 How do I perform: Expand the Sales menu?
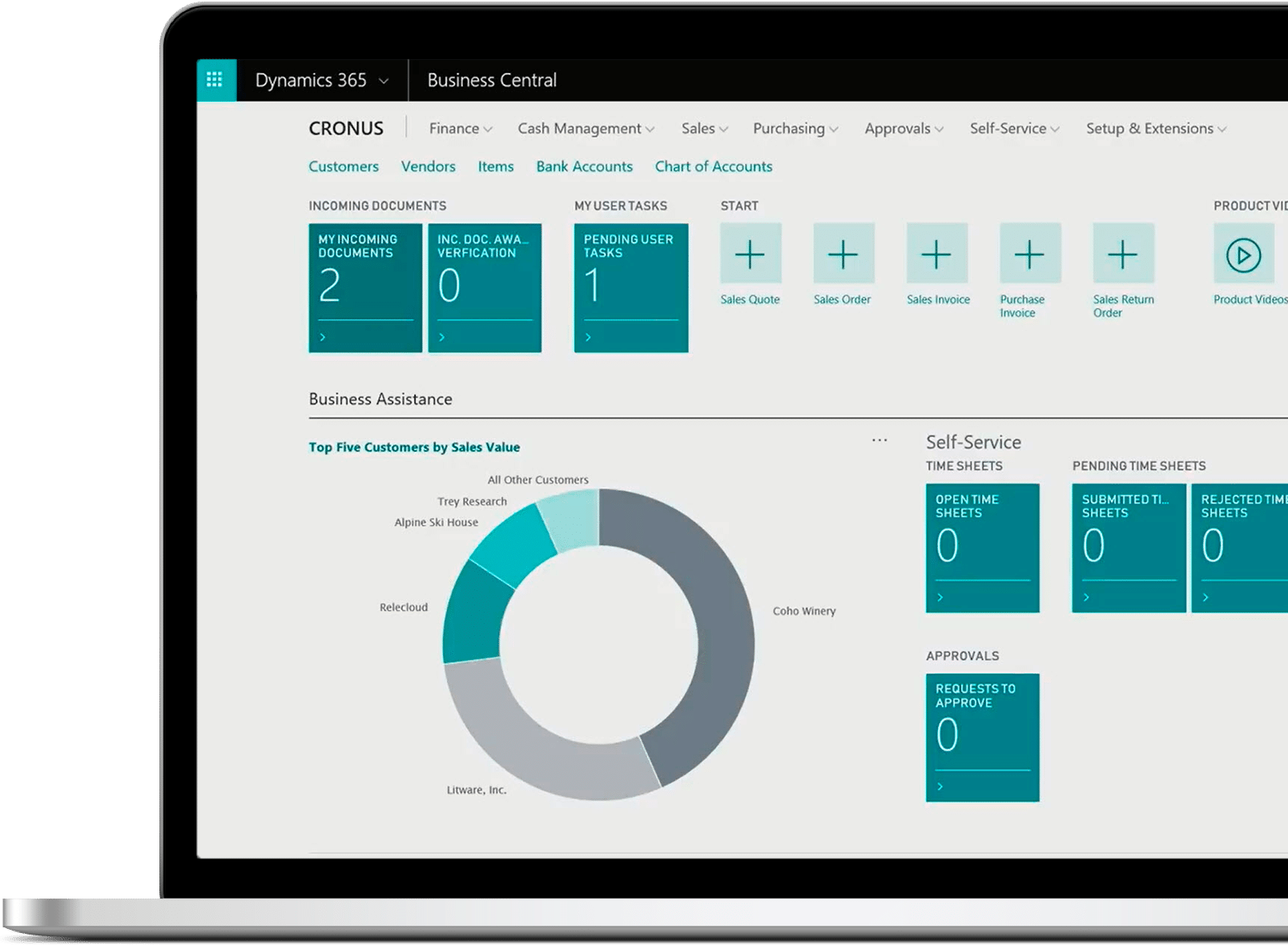[705, 128]
